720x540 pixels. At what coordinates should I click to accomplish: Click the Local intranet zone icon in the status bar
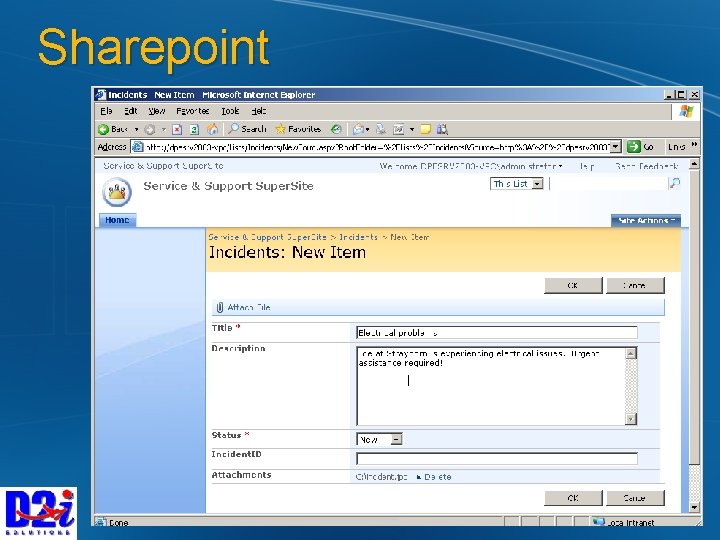[598, 522]
